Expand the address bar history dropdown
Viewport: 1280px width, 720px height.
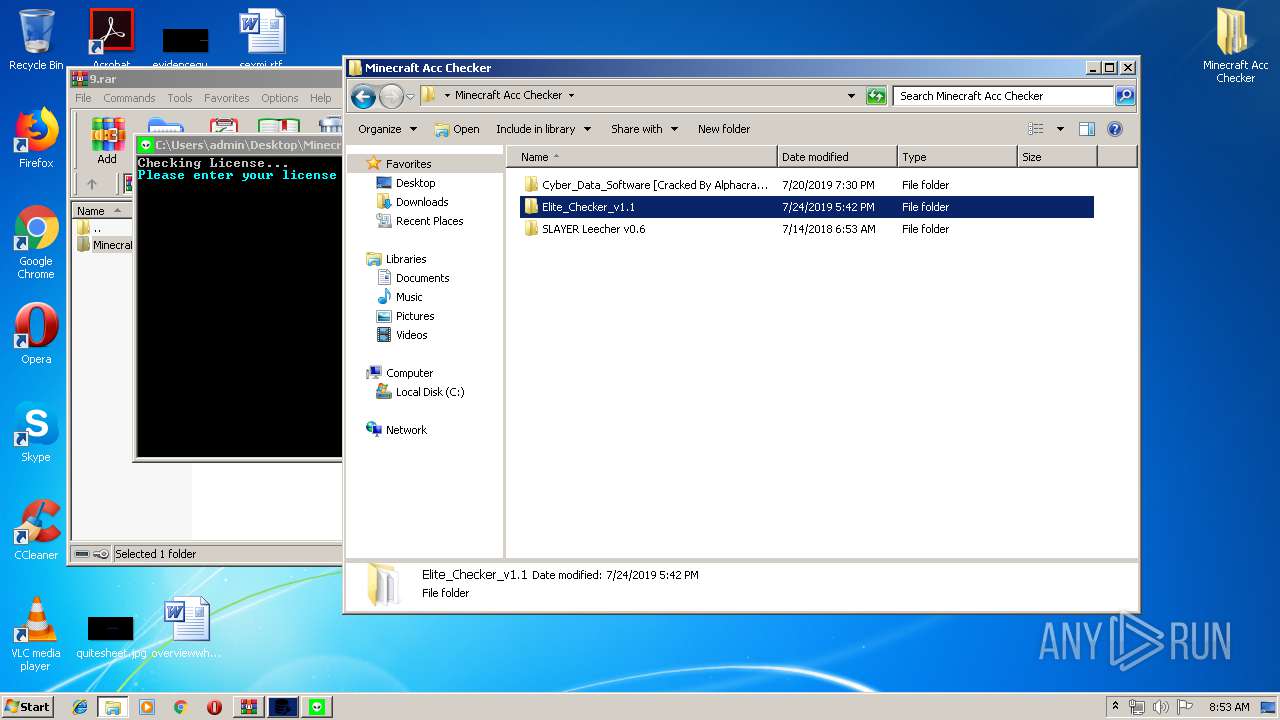[851, 96]
